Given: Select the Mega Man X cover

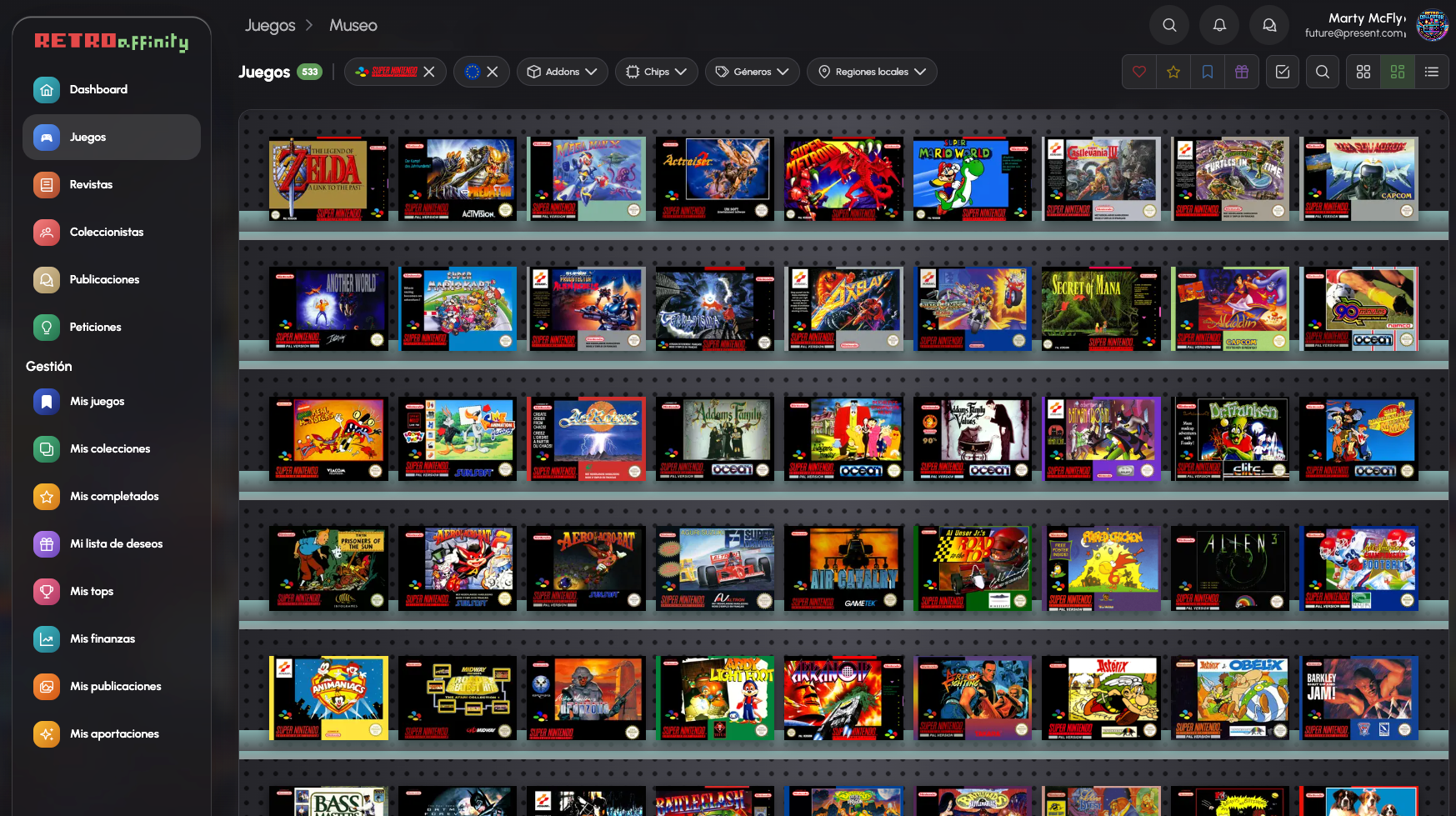Looking at the screenshot, I should pos(586,179).
